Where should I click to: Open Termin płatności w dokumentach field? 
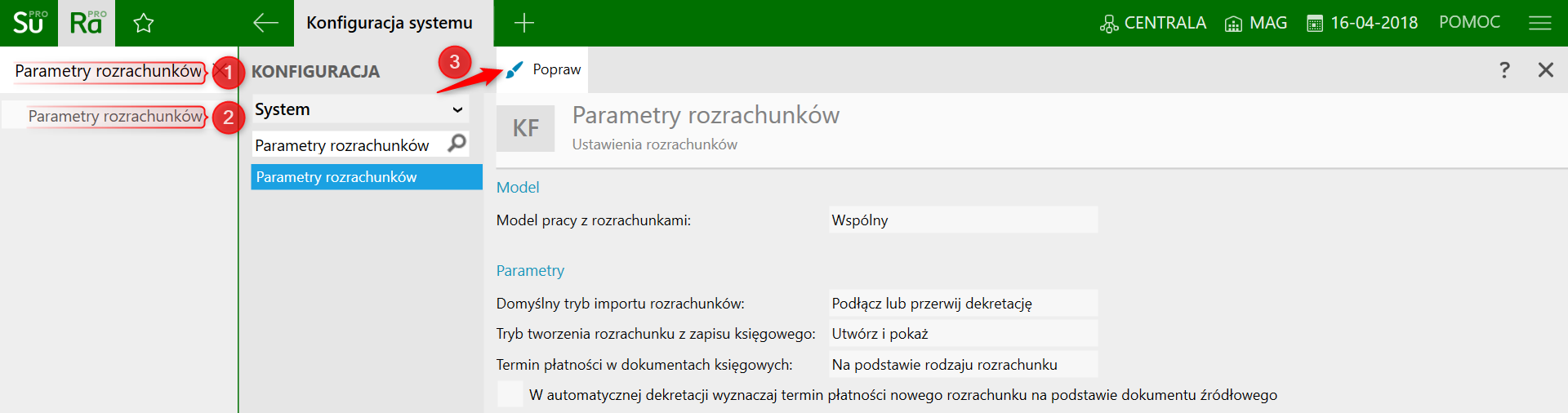coord(963,365)
